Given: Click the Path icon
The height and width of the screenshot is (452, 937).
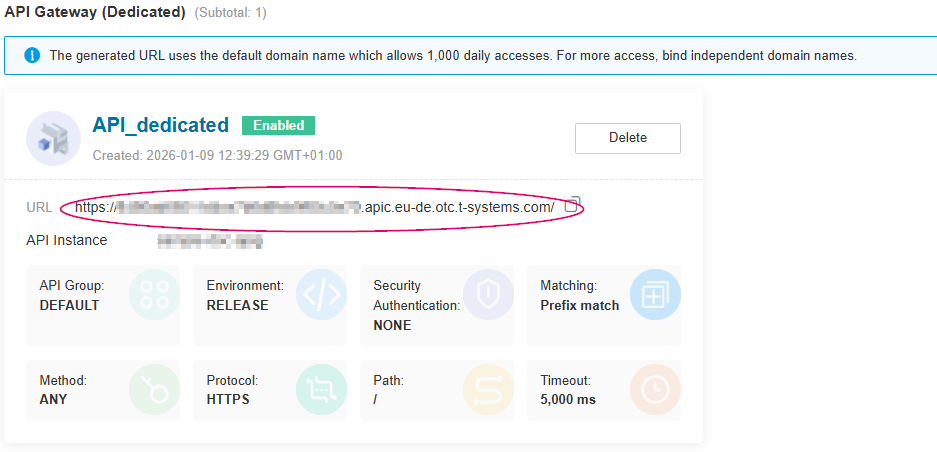Looking at the screenshot, I should pyautogui.click(x=488, y=390).
